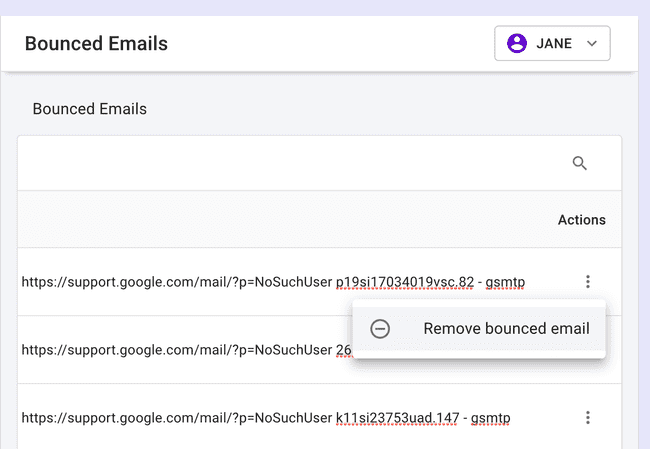Click the JANE username label

[554, 44]
